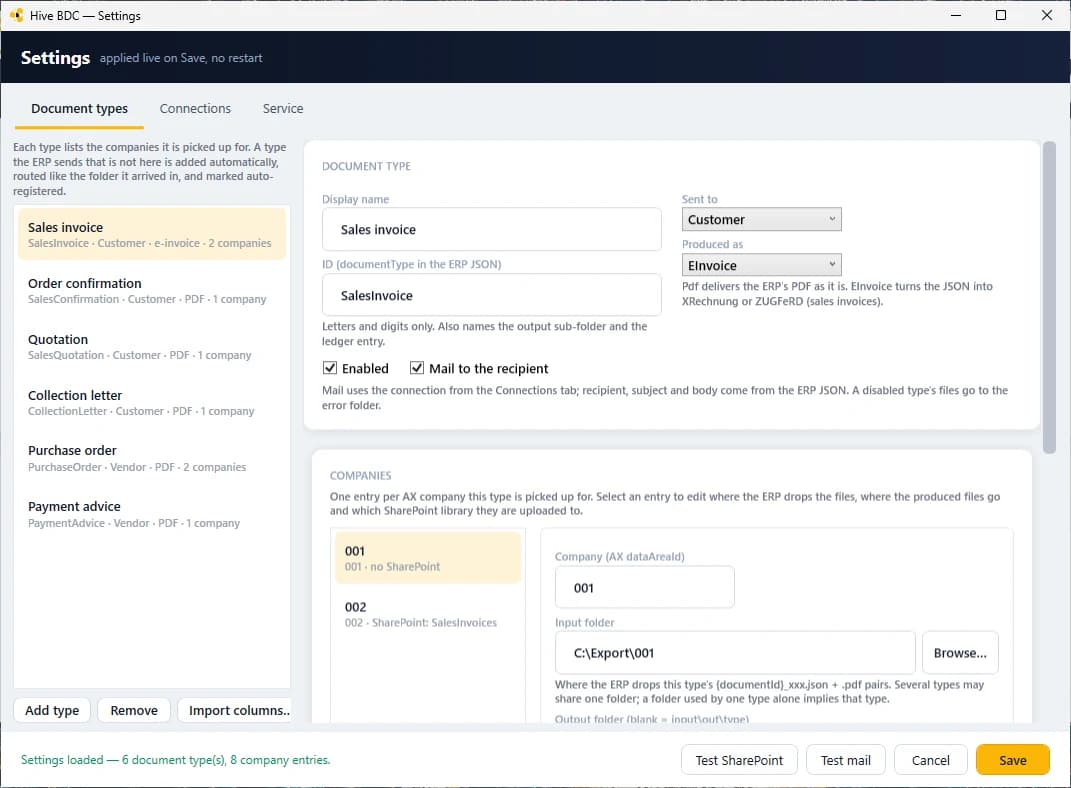This screenshot has width=1071, height=788.
Task: Choose the Quotation document type
Action: (152, 346)
